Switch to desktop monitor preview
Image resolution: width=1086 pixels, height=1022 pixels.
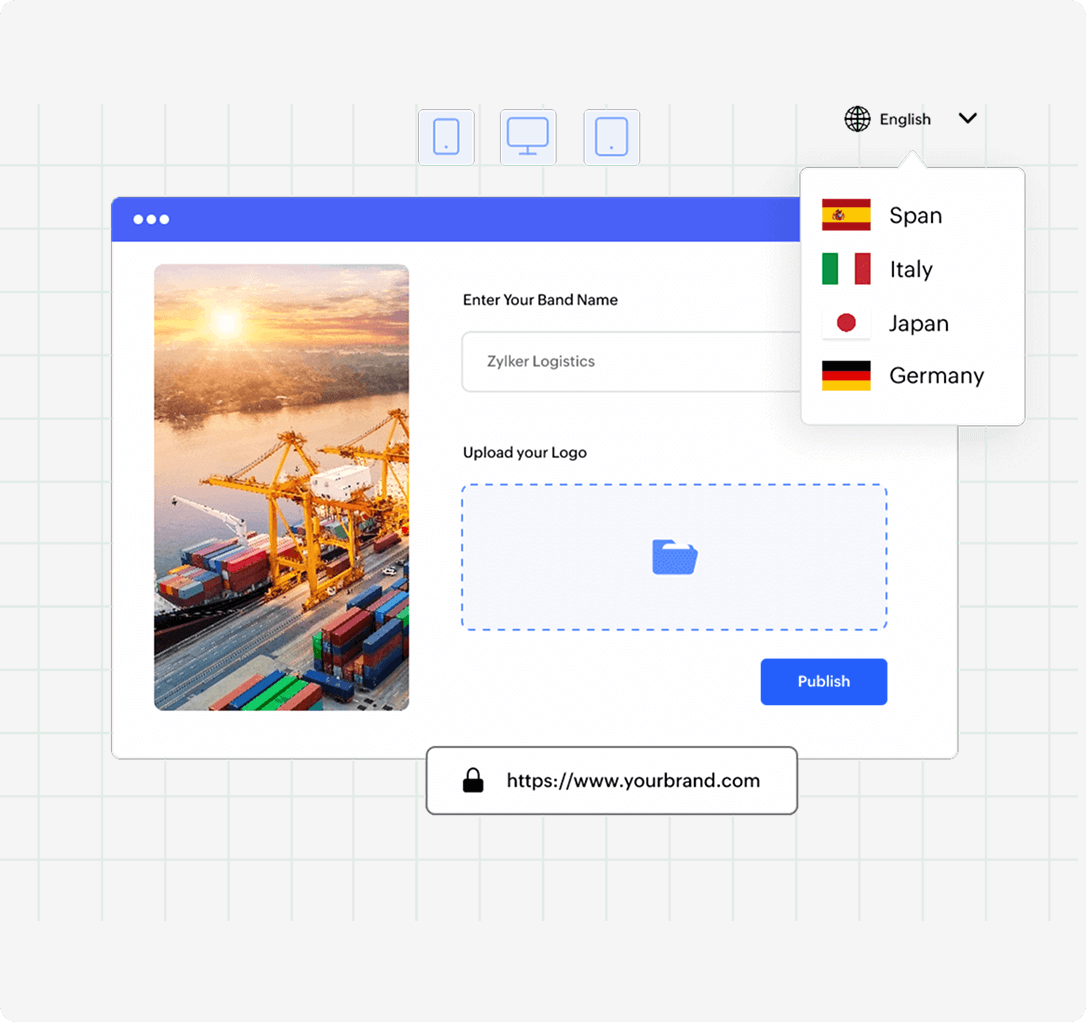tap(528, 137)
